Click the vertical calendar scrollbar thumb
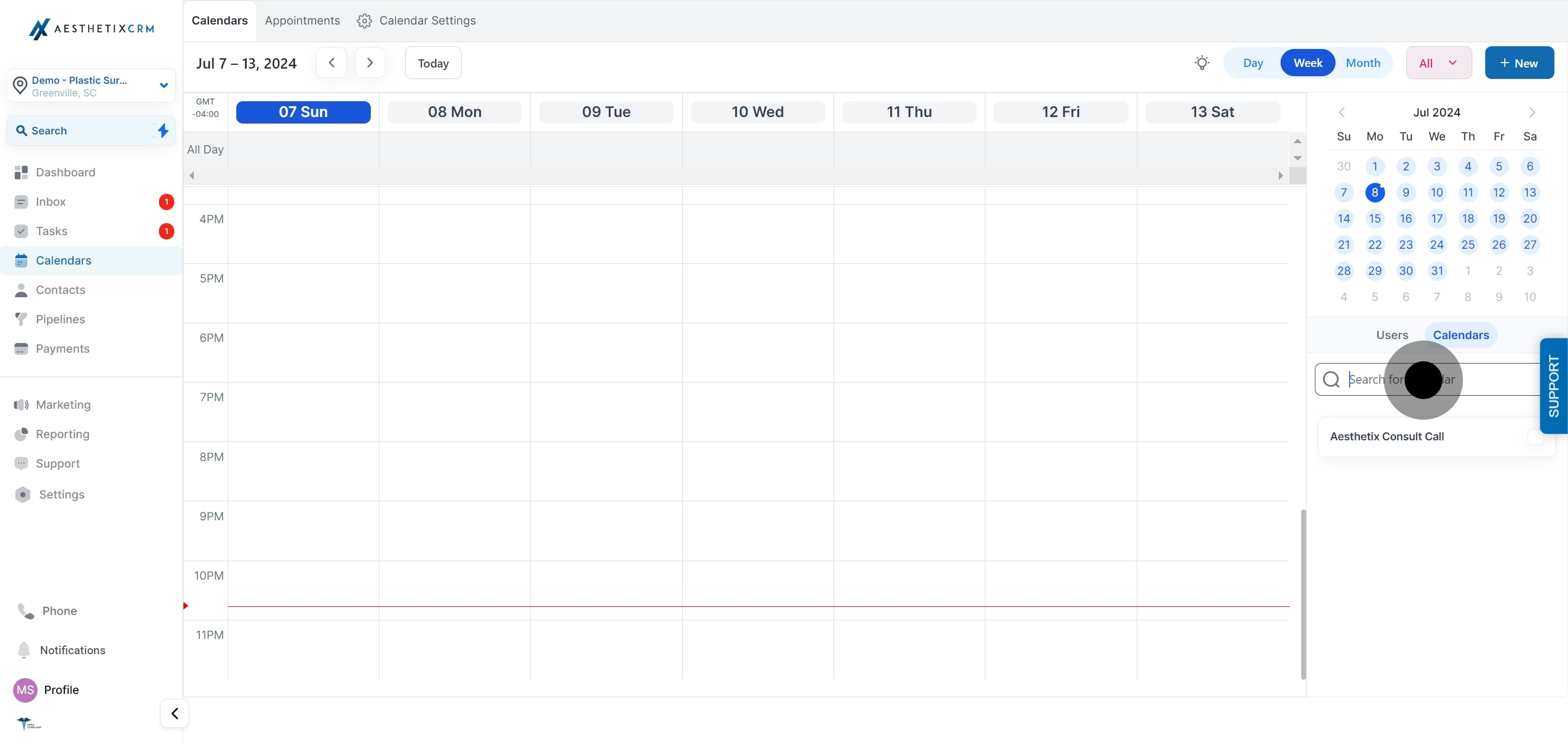Viewport: 1568px width, 744px height. (1303, 594)
